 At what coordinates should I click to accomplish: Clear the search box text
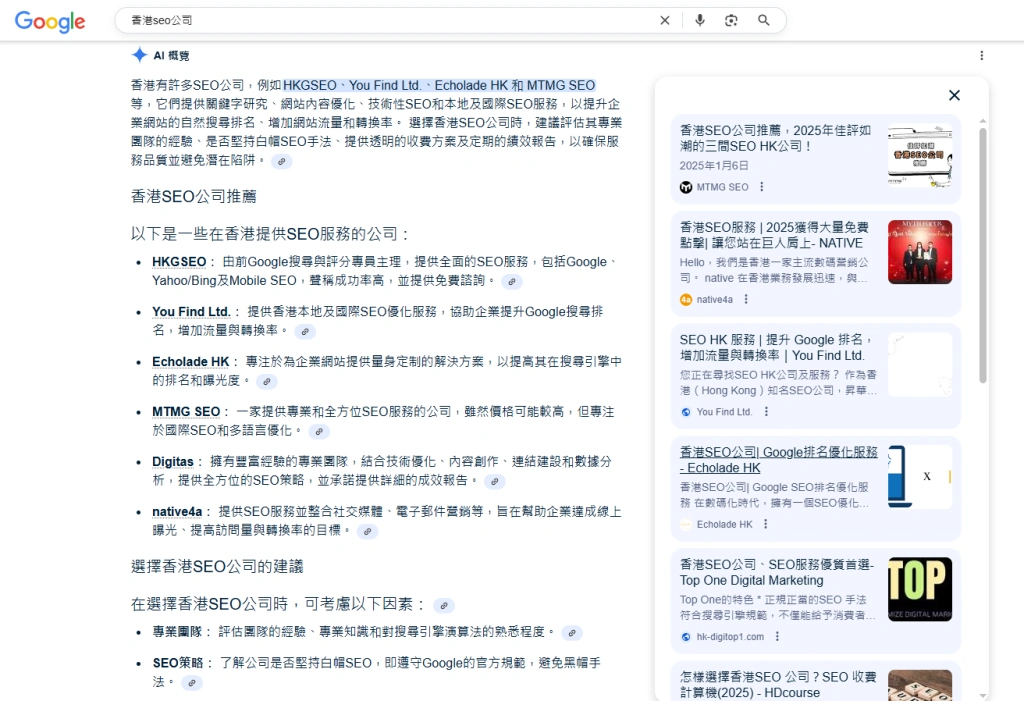pyautogui.click(x=665, y=20)
